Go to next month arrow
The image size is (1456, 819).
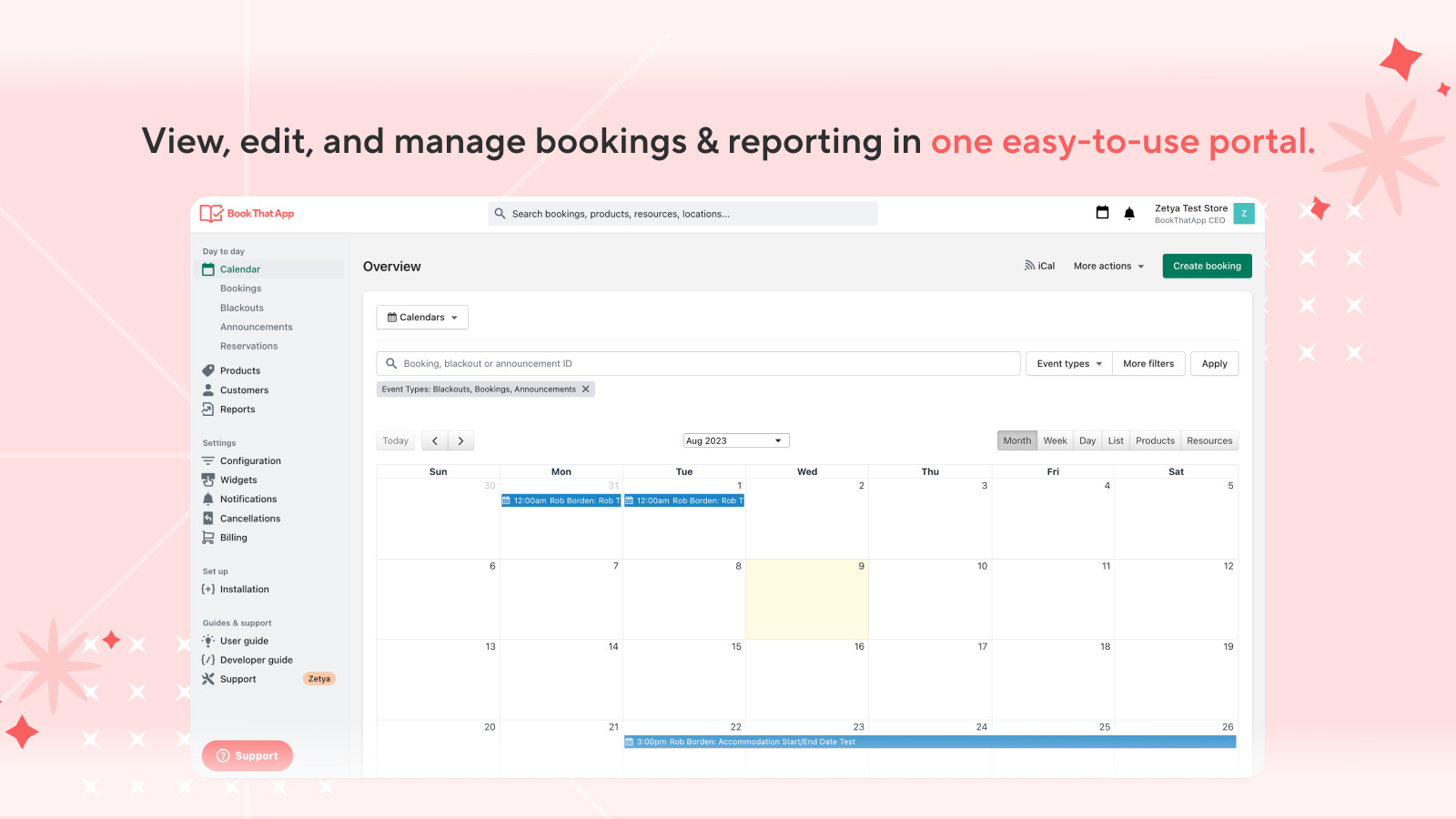(x=461, y=441)
